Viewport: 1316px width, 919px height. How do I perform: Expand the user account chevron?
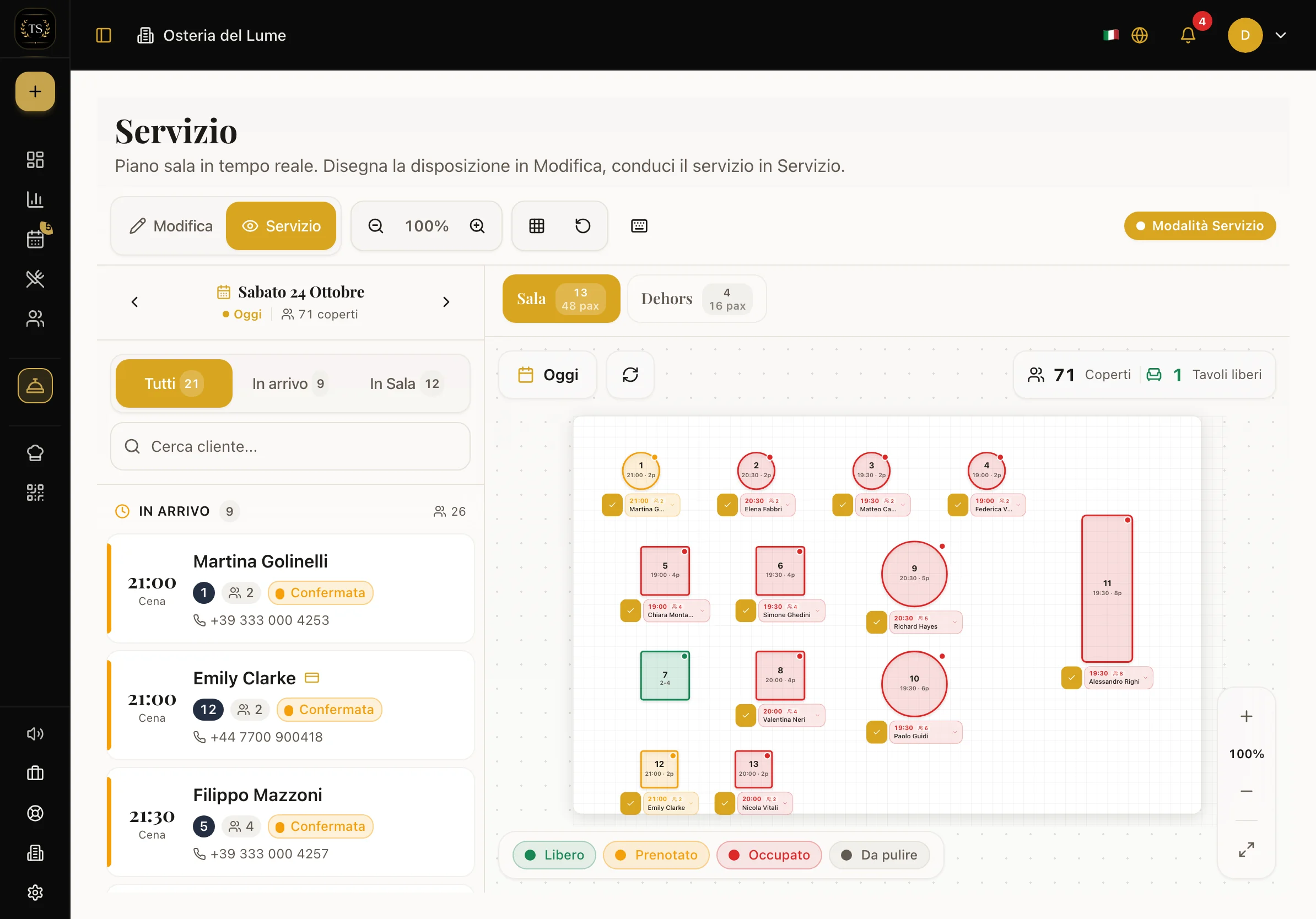tap(1281, 35)
